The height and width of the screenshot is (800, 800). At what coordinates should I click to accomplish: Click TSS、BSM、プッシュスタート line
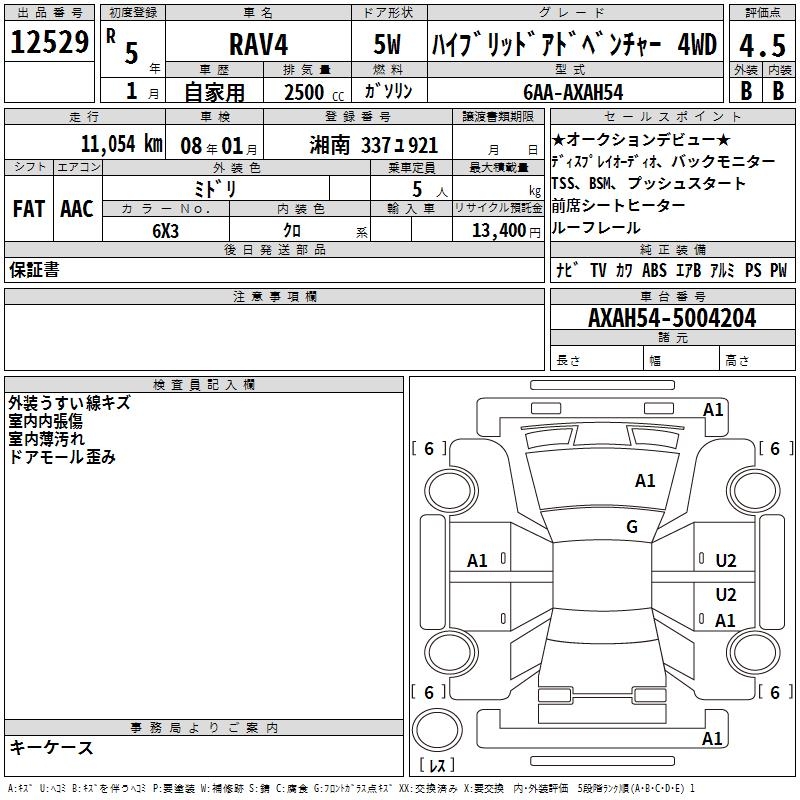pos(648,183)
